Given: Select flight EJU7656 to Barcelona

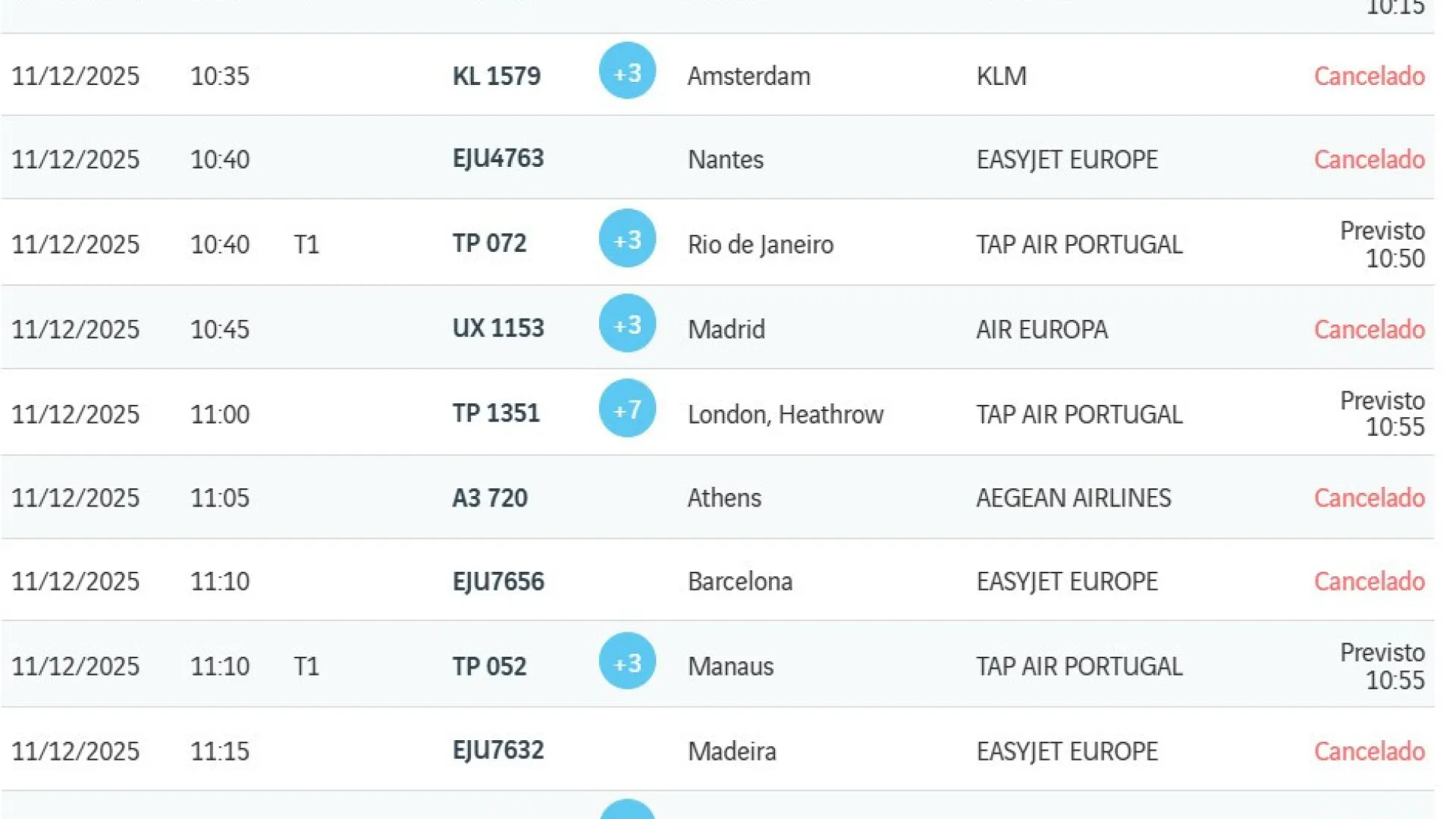Looking at the screenshot, I should tap(498, 582).
